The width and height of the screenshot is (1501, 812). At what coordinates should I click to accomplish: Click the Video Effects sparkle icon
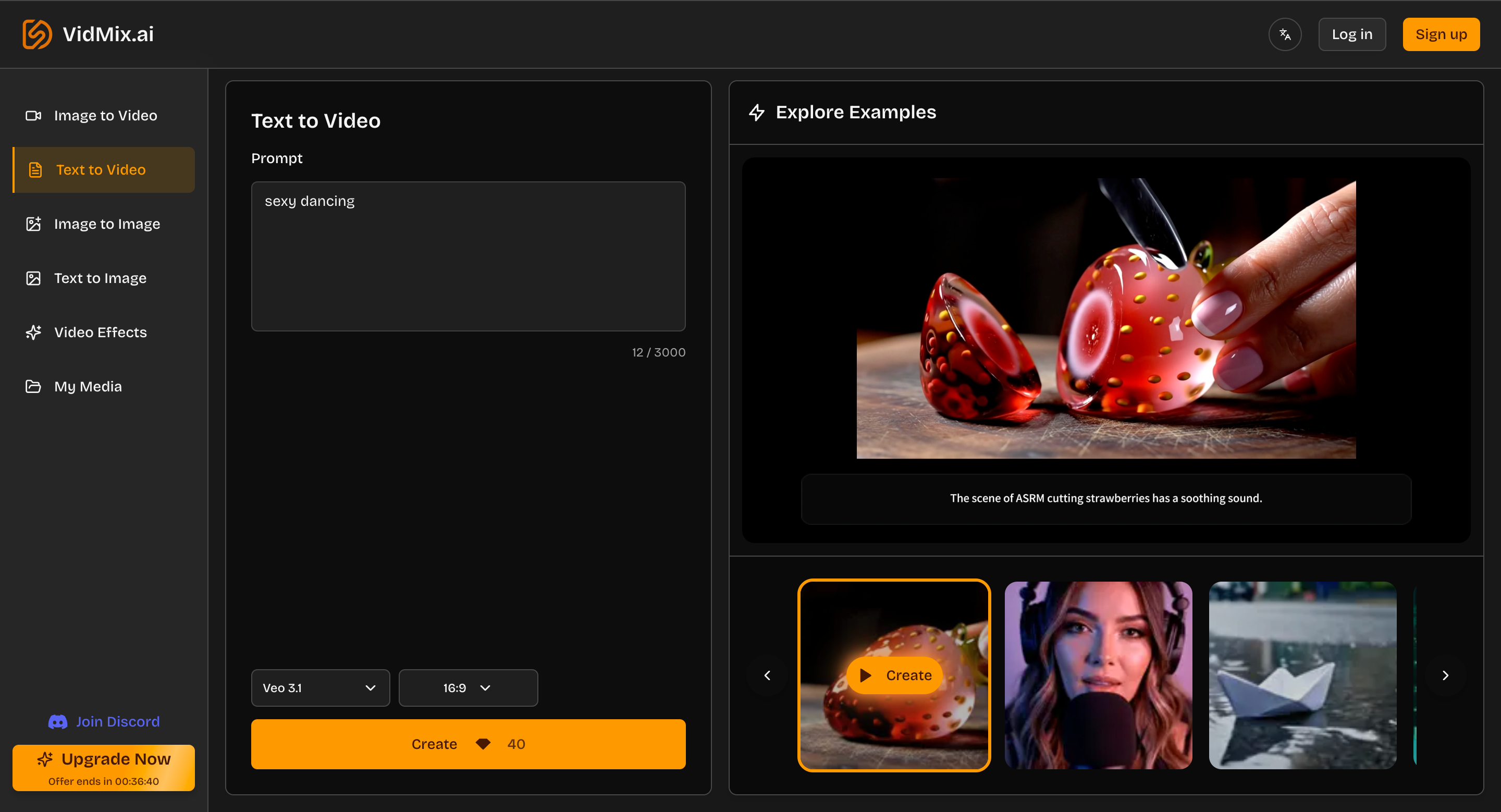[x=33, y=332]
